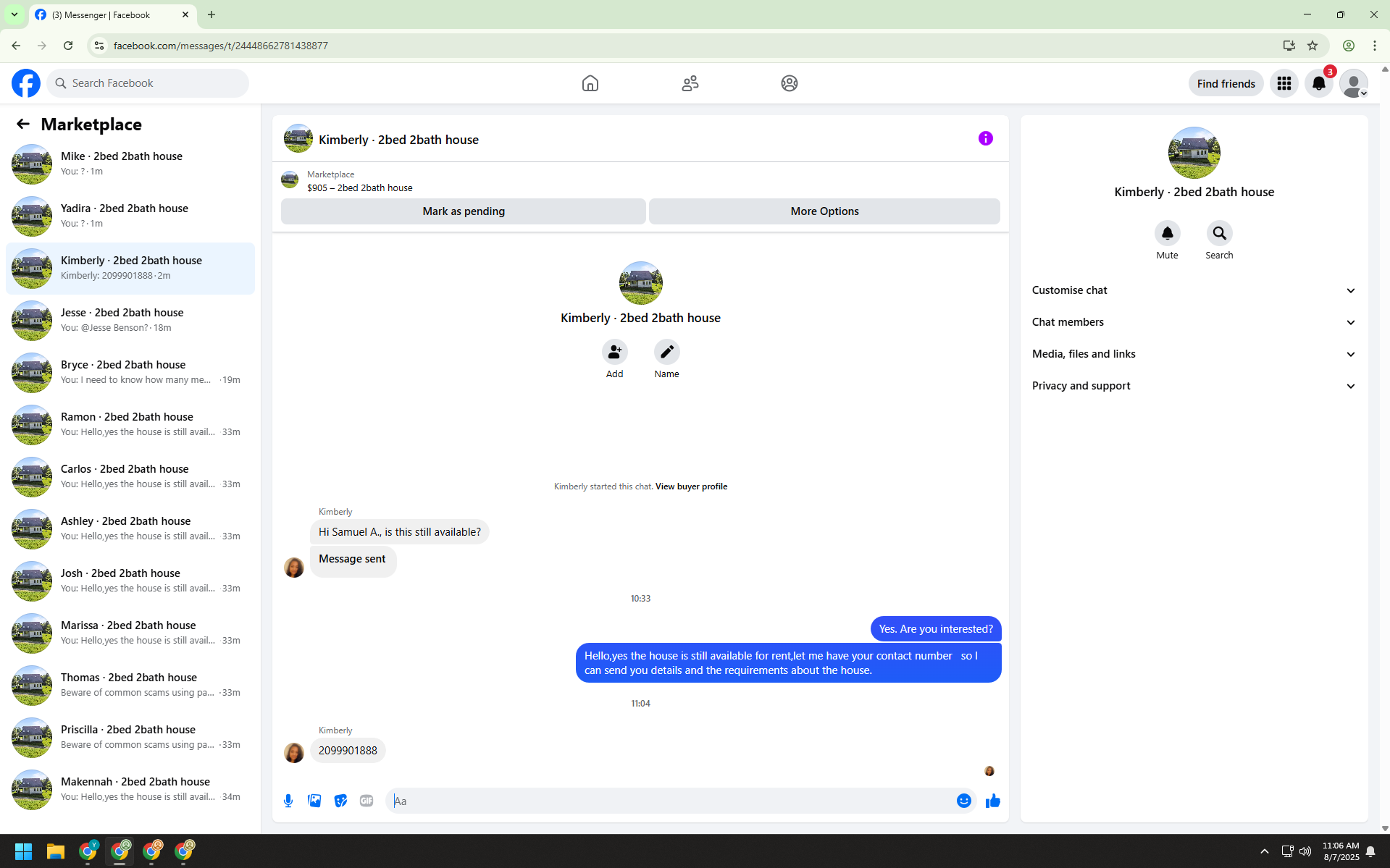The height and width of the screenshot is (868, 1390).
Task: Go to the Home feed icon
Action: click(590, 83)
